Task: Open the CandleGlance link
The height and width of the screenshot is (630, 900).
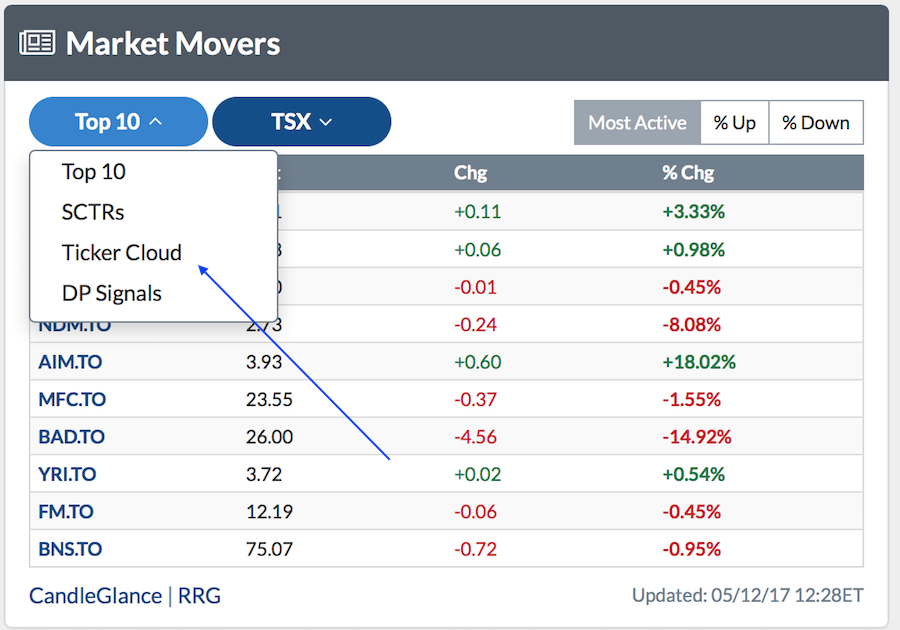Action: pos(95,596)
